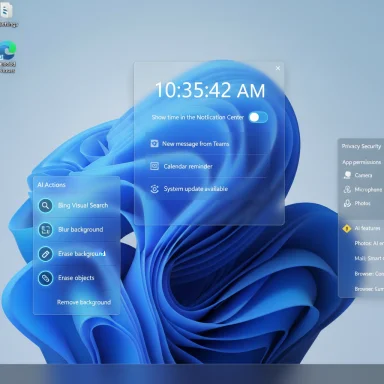
Task: Select AI features section label
Action: 367,228
